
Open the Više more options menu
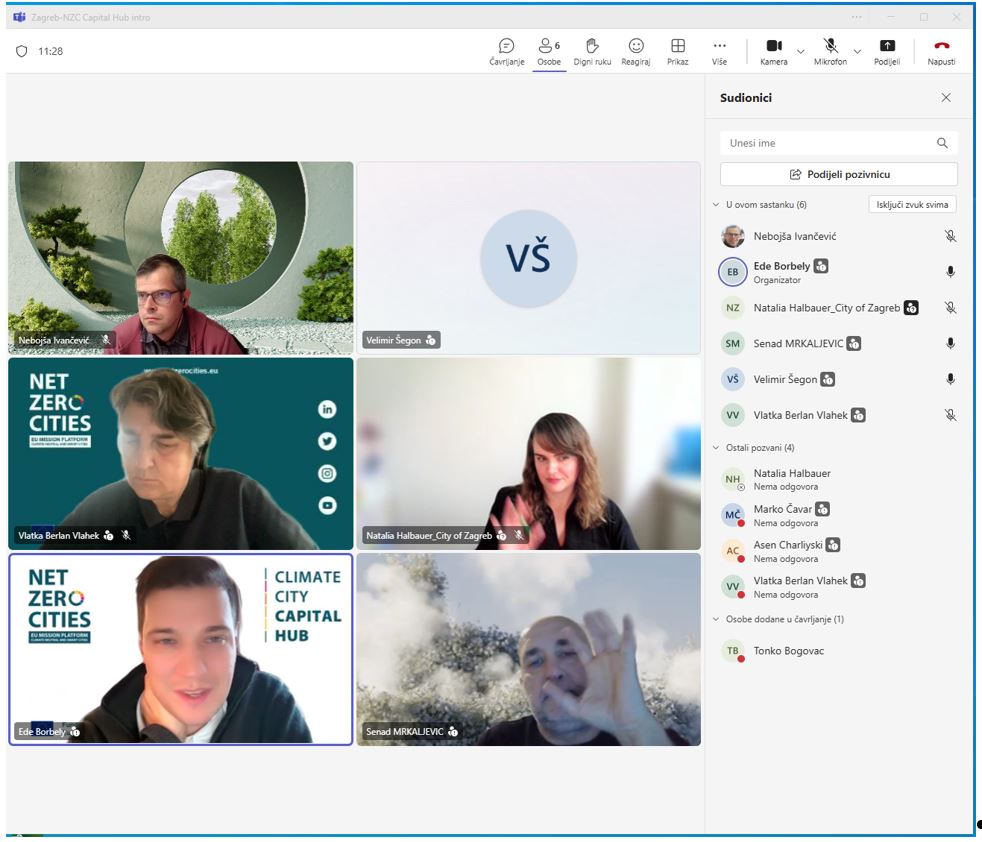719,47
